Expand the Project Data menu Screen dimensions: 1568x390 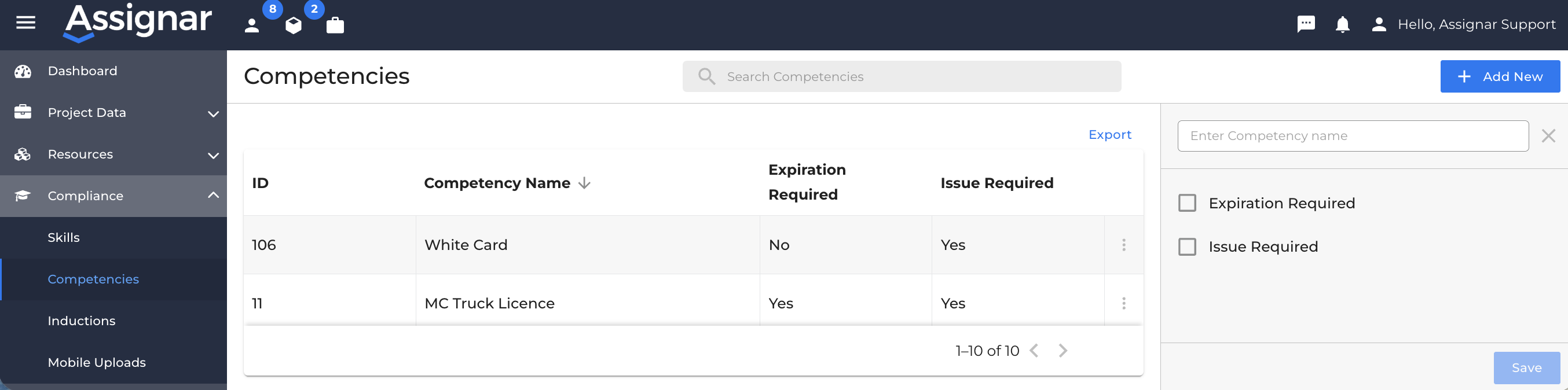(113, 113)
